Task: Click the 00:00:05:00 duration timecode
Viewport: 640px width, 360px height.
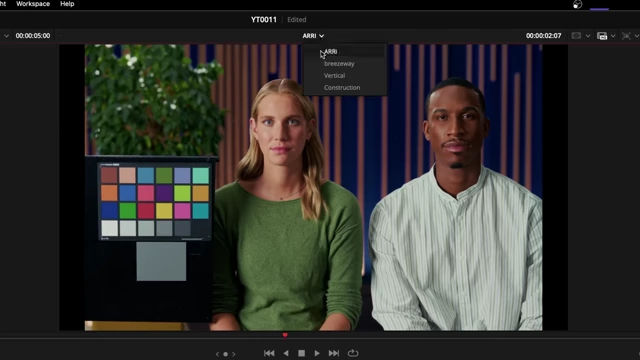Action: point(33,36)
